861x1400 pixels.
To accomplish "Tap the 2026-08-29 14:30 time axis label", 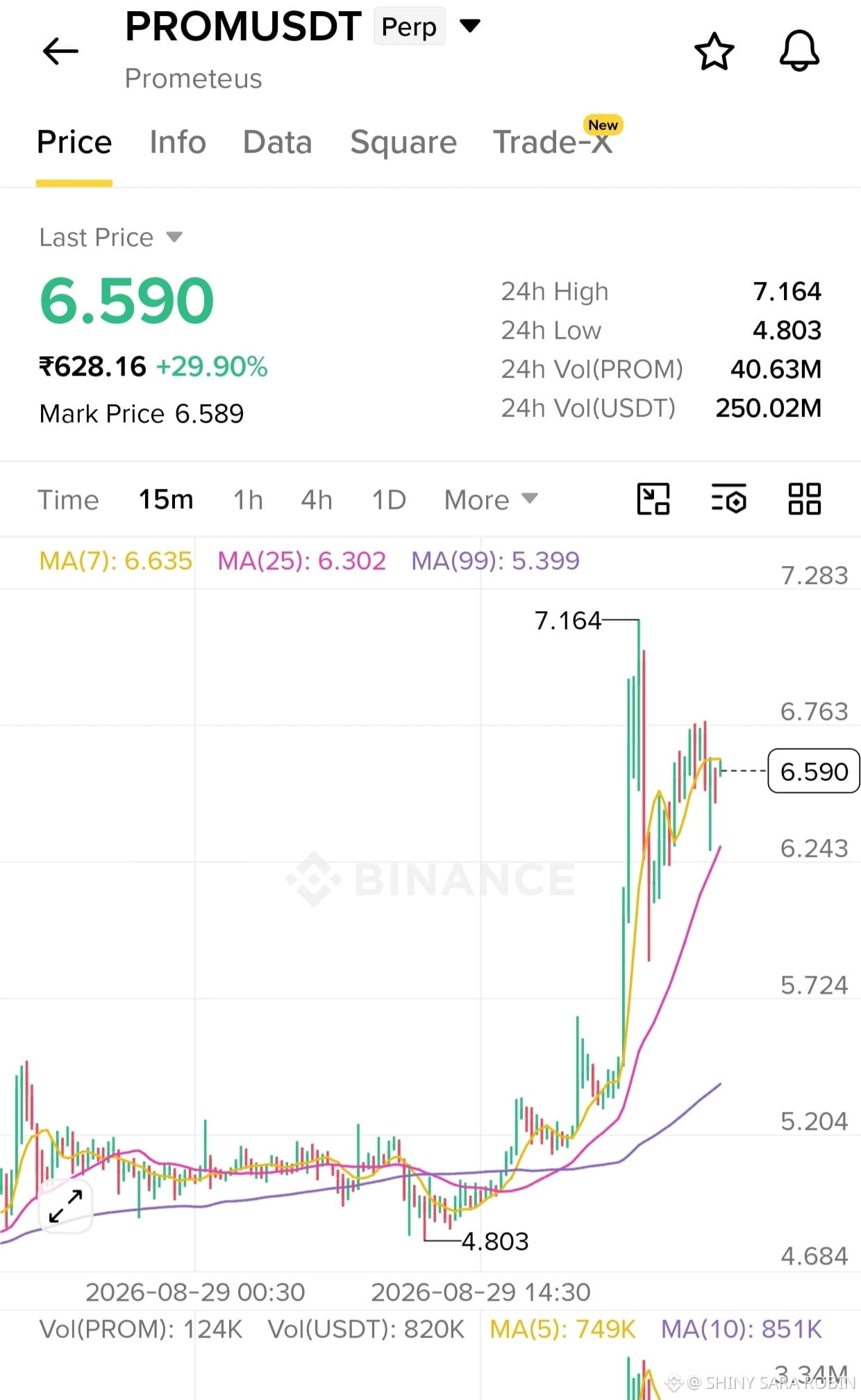I will 480,1292.
